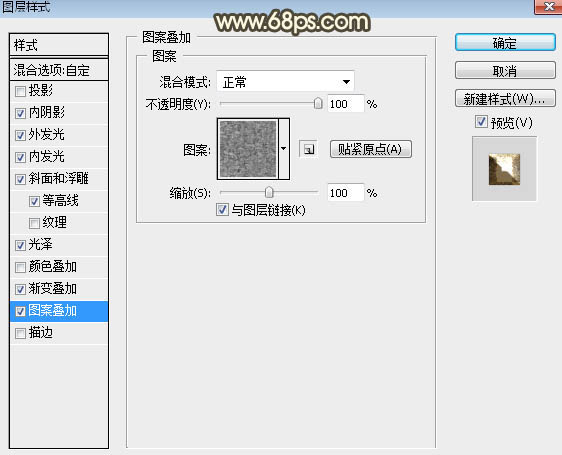Open the 斜面和浮雕 settings panel

coord(58,178)
